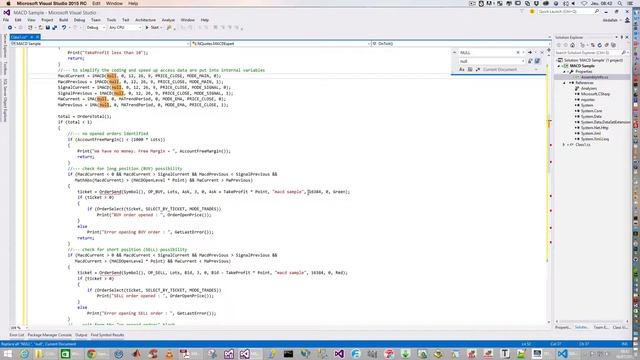Toggle Use Regular Expressions in find panel
Screen dimensions: 640x360
coord(478,69)
